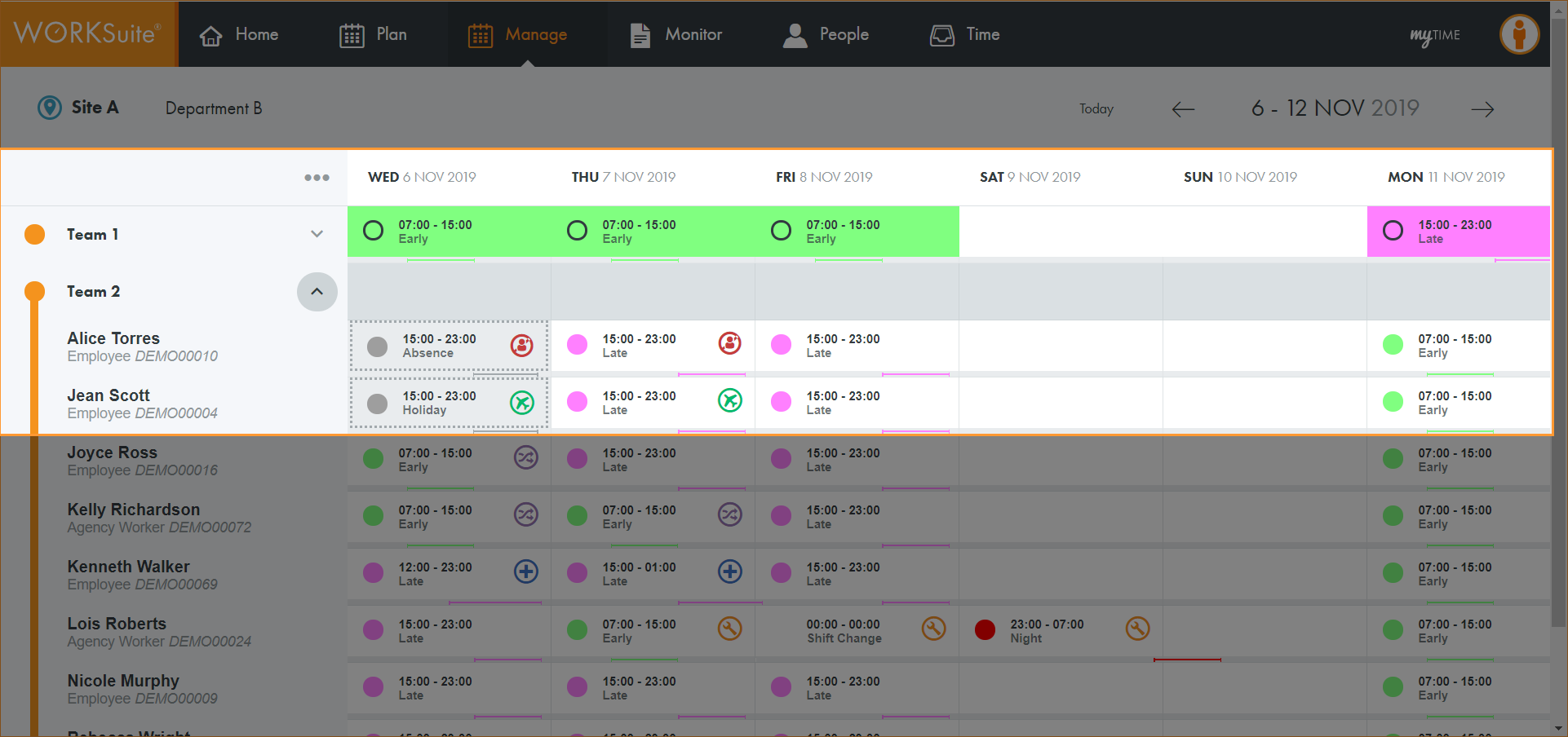Click the Site A location pin icon

point(50,108)
